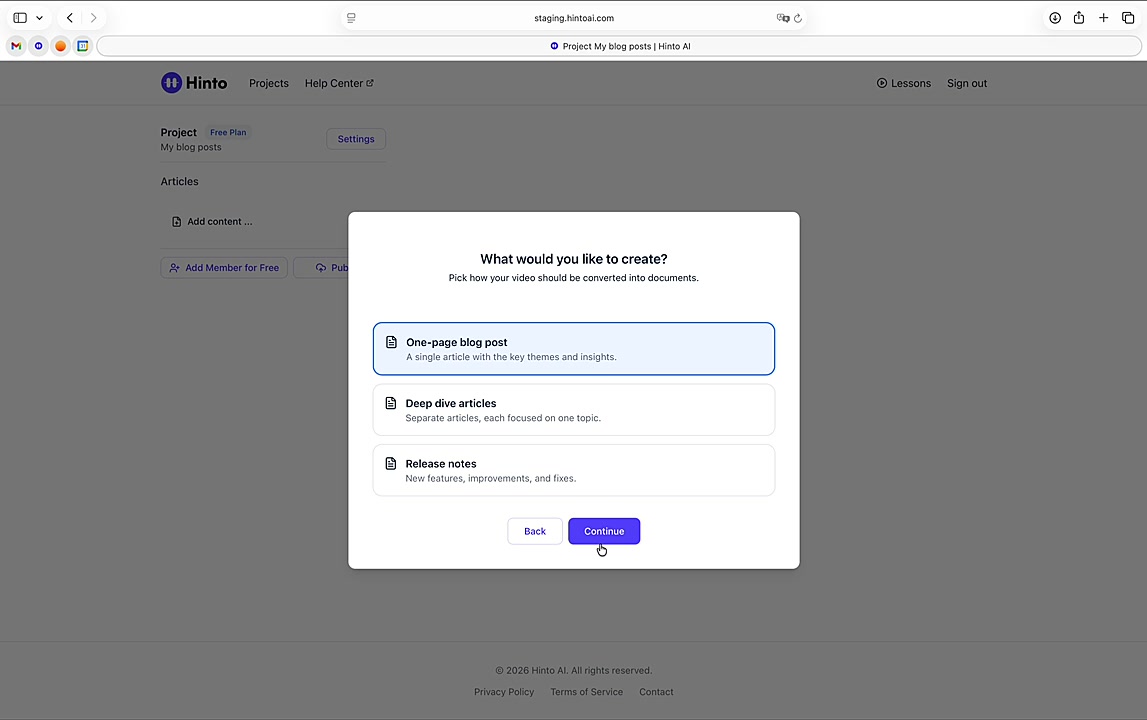The image size is (1147, 720).
Task: Toggle the Safari sidebar icon
Action: (x=20, y=18)
